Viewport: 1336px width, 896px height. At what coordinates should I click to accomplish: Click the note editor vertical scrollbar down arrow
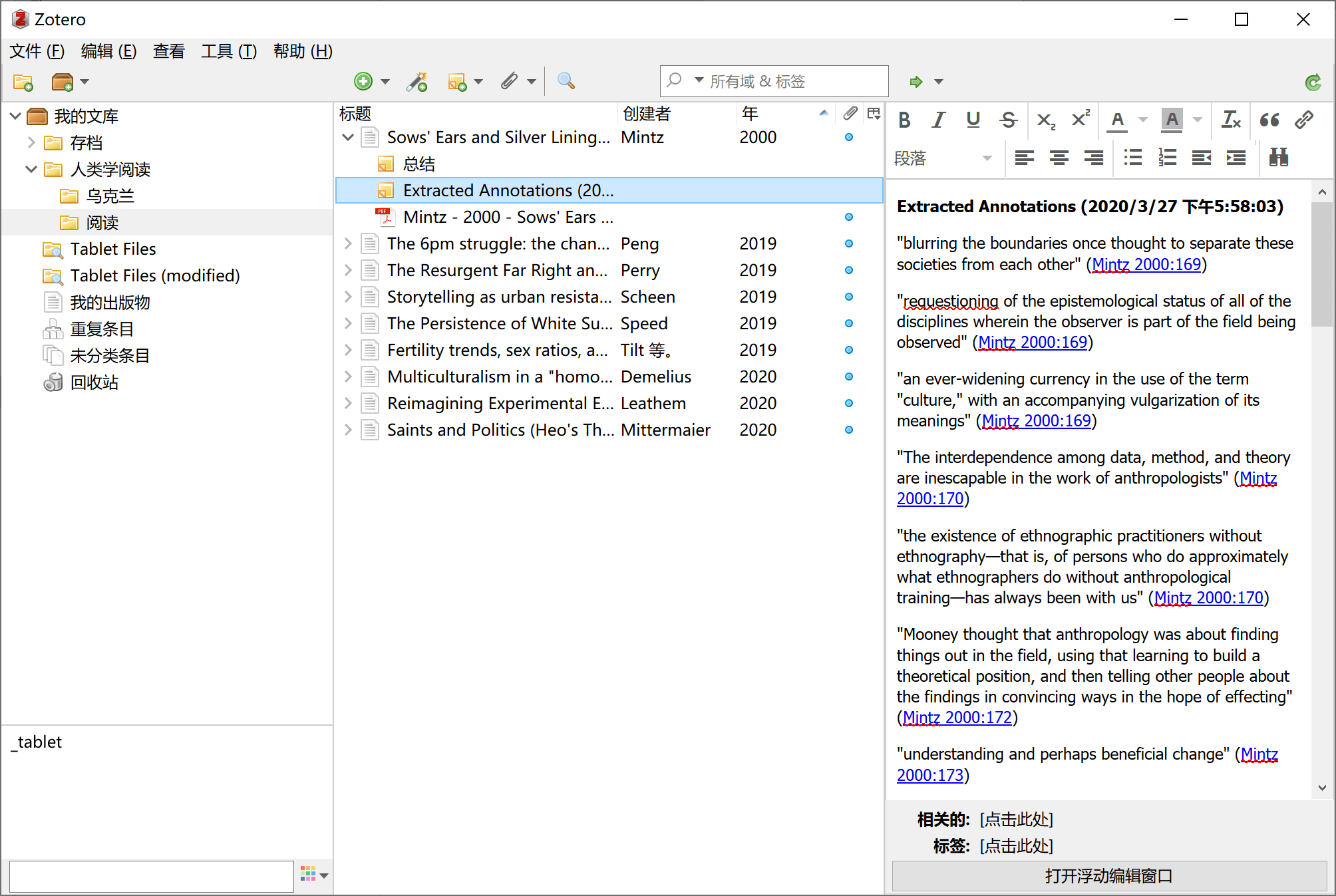(x=1322, y=788)
